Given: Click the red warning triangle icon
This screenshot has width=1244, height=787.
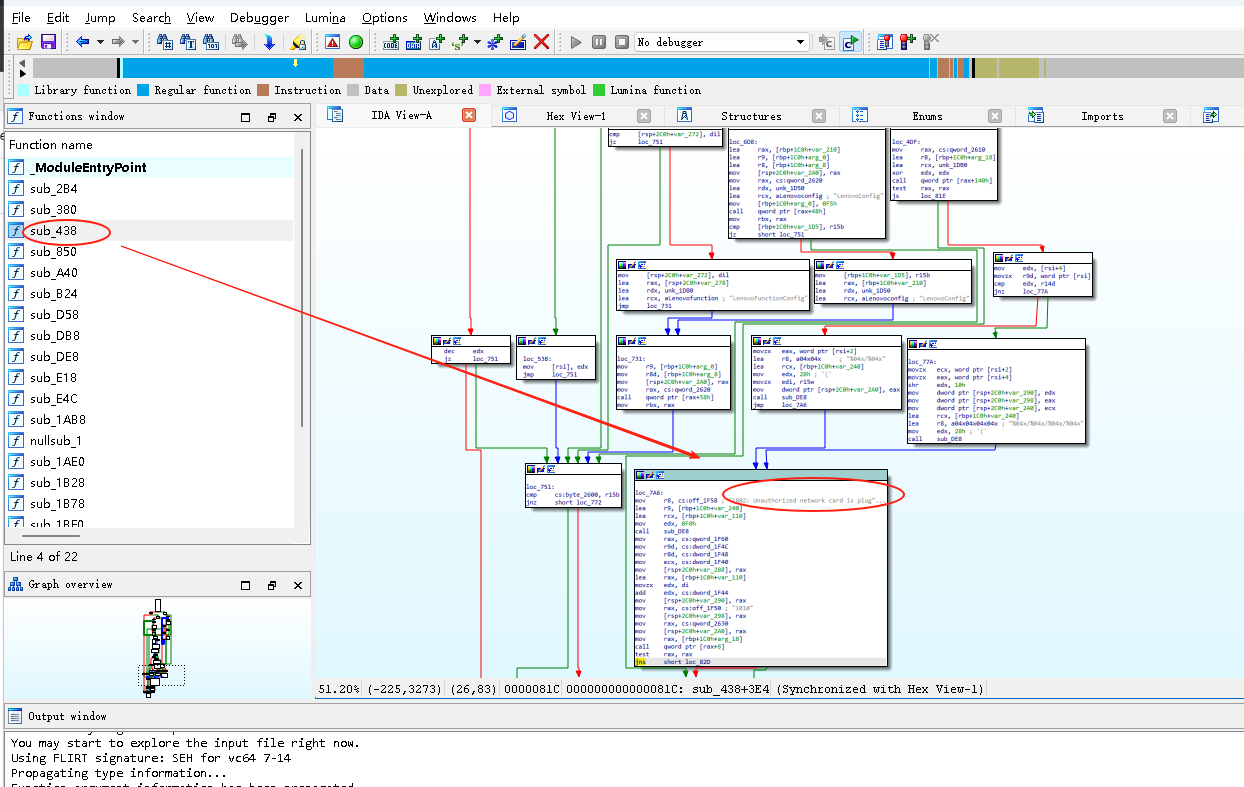Looking at the screenshot, I should pyautogui.click(x=332, y=42).
